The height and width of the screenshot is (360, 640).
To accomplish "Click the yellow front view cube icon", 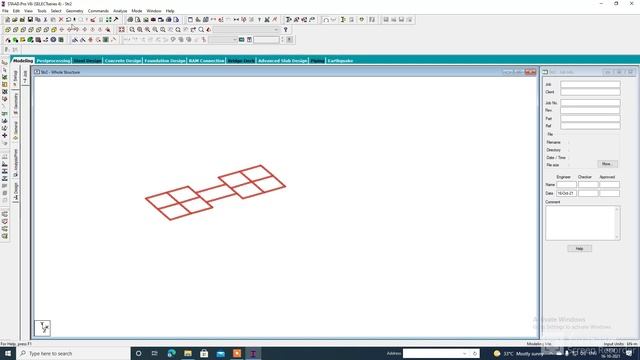I will (8, 30).
